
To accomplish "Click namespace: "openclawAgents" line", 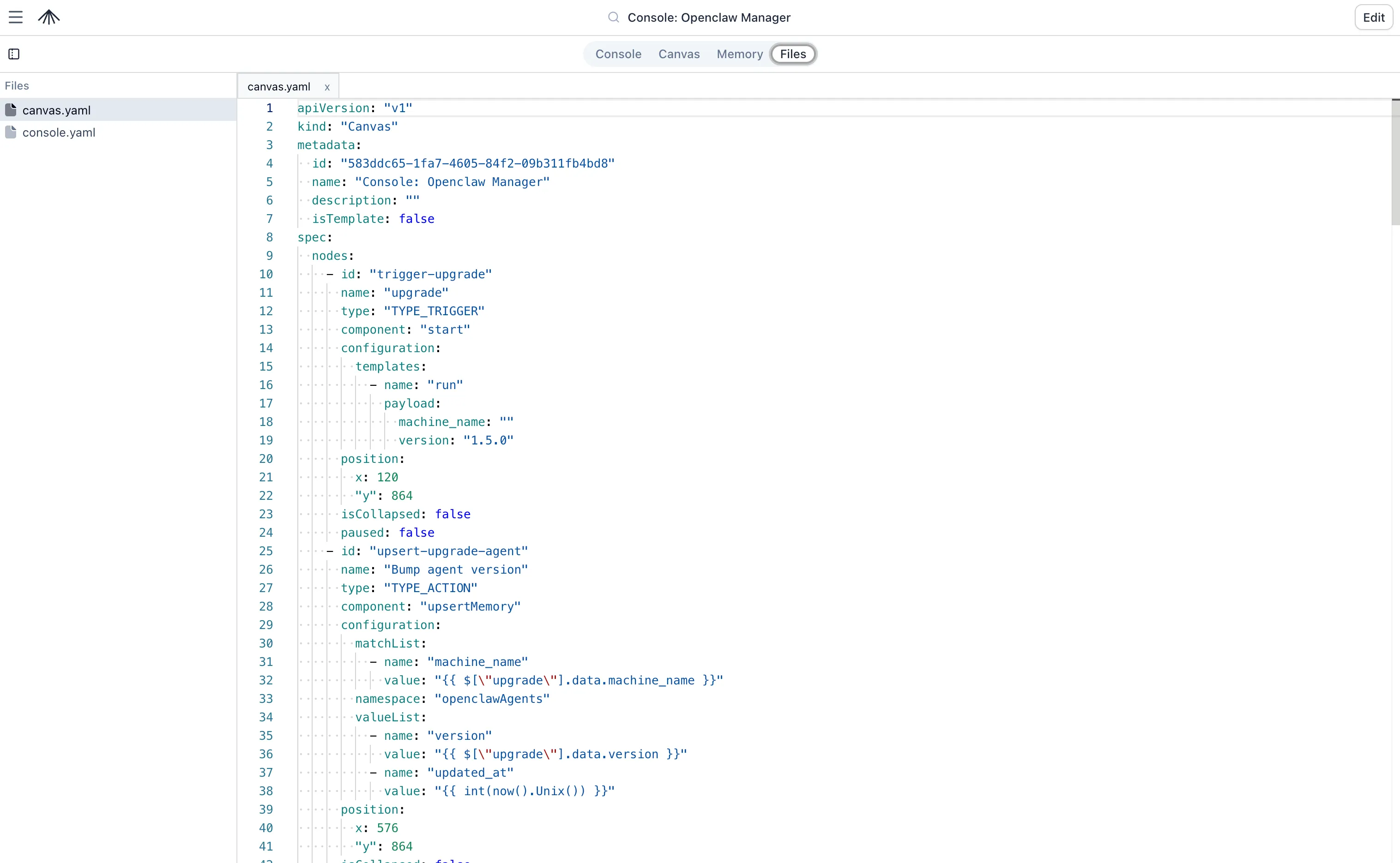I will point(452,699).
